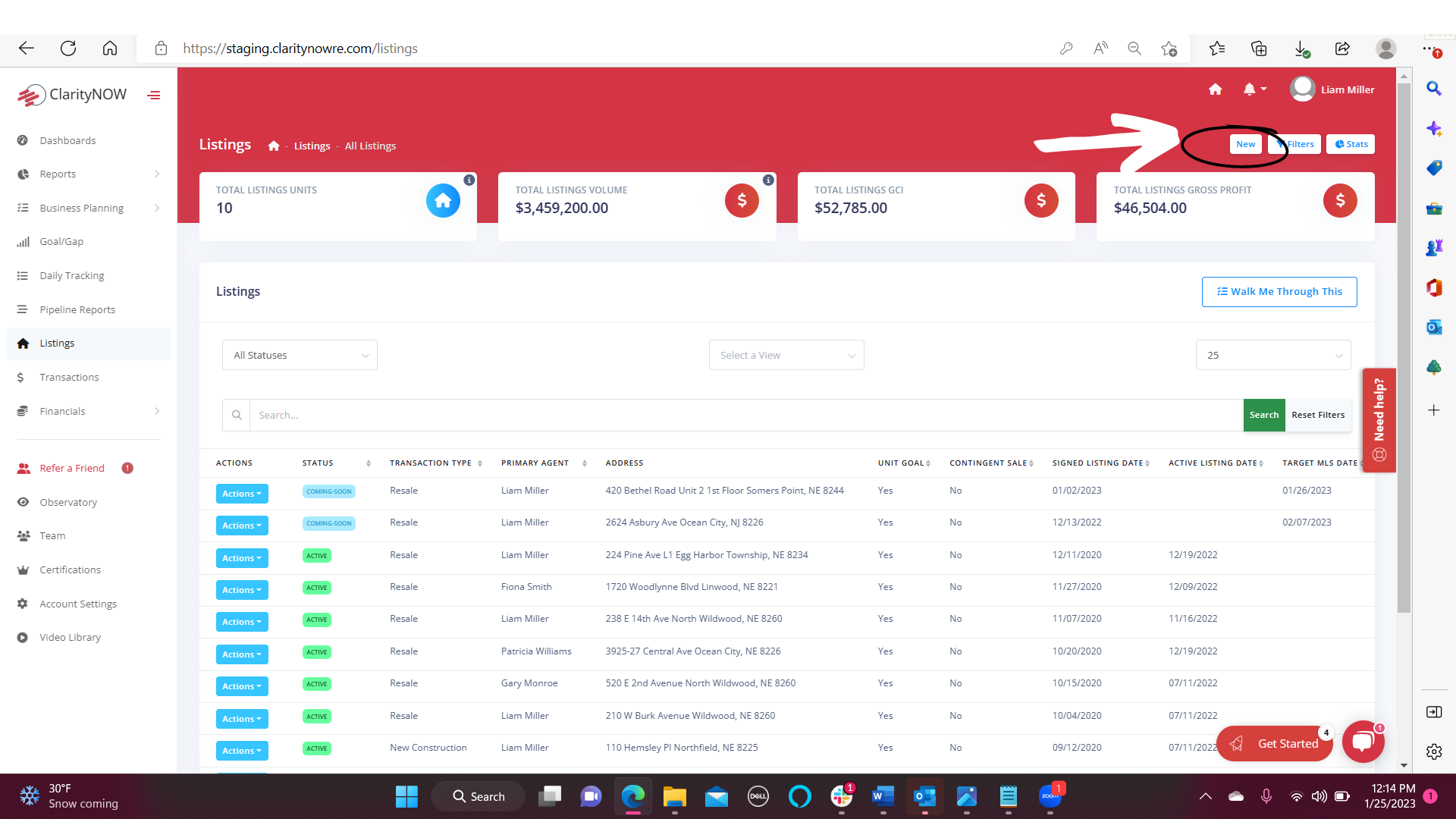Collapse sidebar with hamburger menu icon
This screenshot has height=819, width=1456.
click(154, 96)
